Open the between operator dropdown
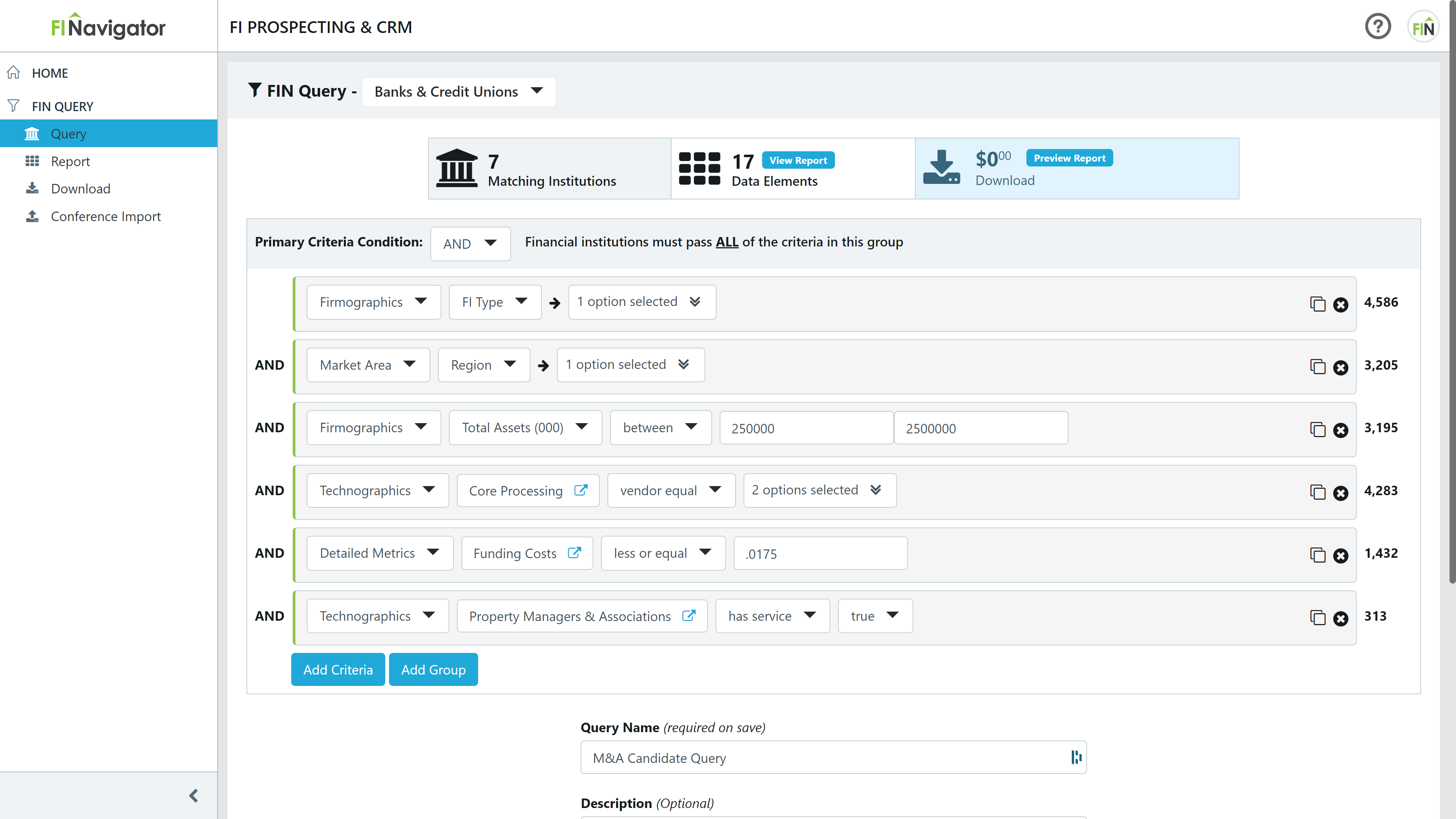Viewport: 1456px width, 819px height. tap(661, 427)
